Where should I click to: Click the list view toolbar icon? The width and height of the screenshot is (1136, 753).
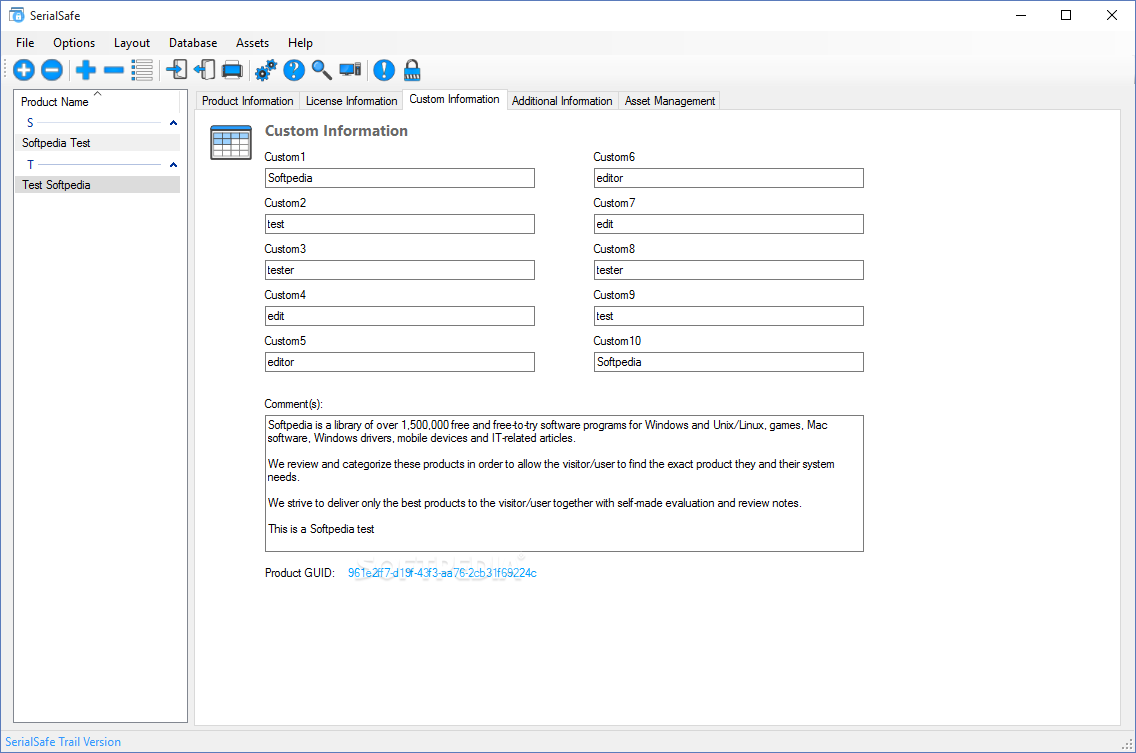point(142,70)
